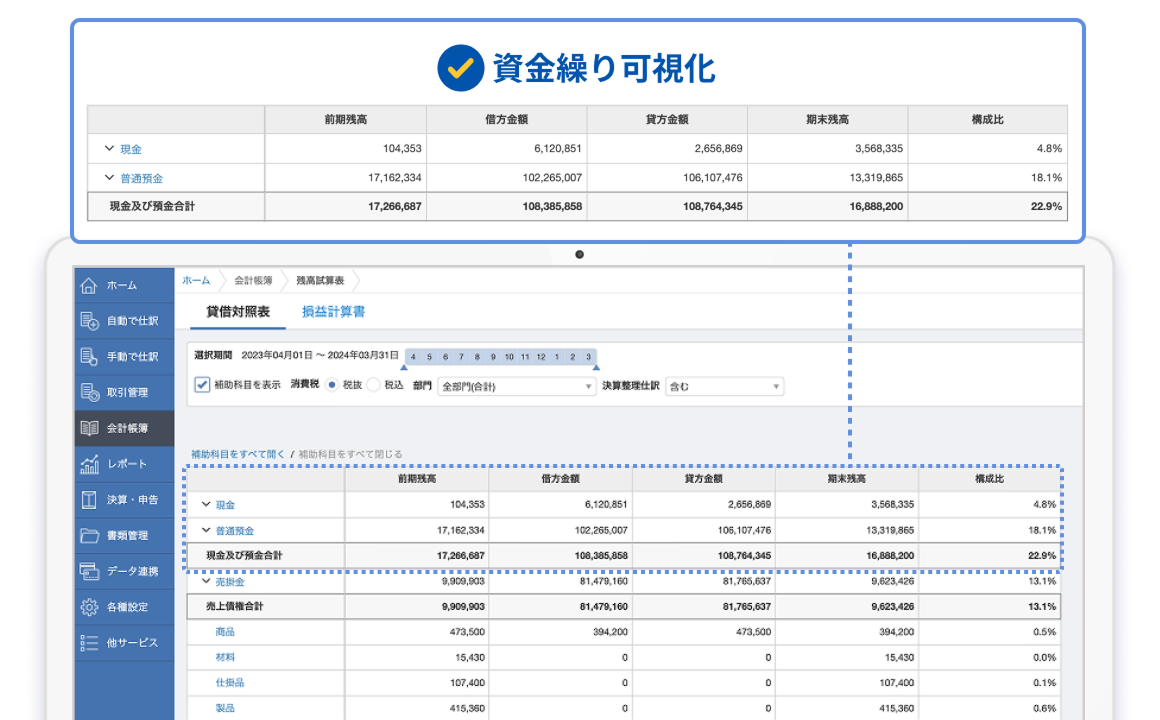The height and width of the screenshot is (720, 1160).
Task: Toggle the 補助科目を表示 checkbox
Action: click(x=202, y=385)
